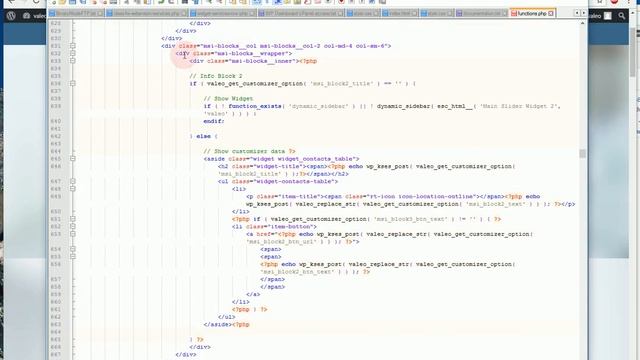Click line number 663 in the gutter
The height and width of the screenshot is (360, 640).
tap(56, 324)
